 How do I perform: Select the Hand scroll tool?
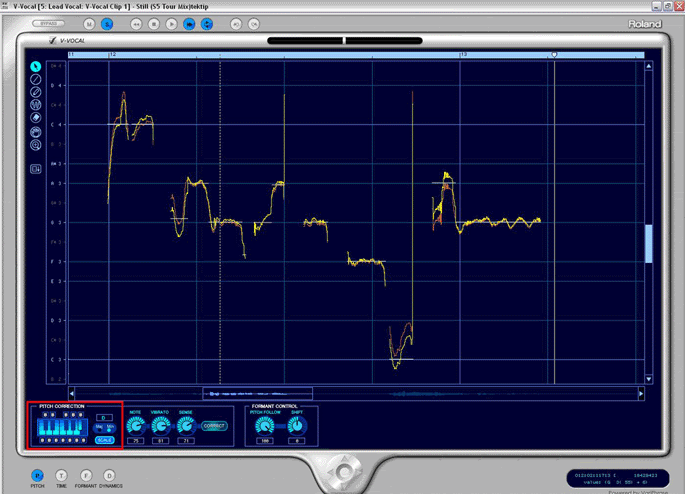[36, 131]
